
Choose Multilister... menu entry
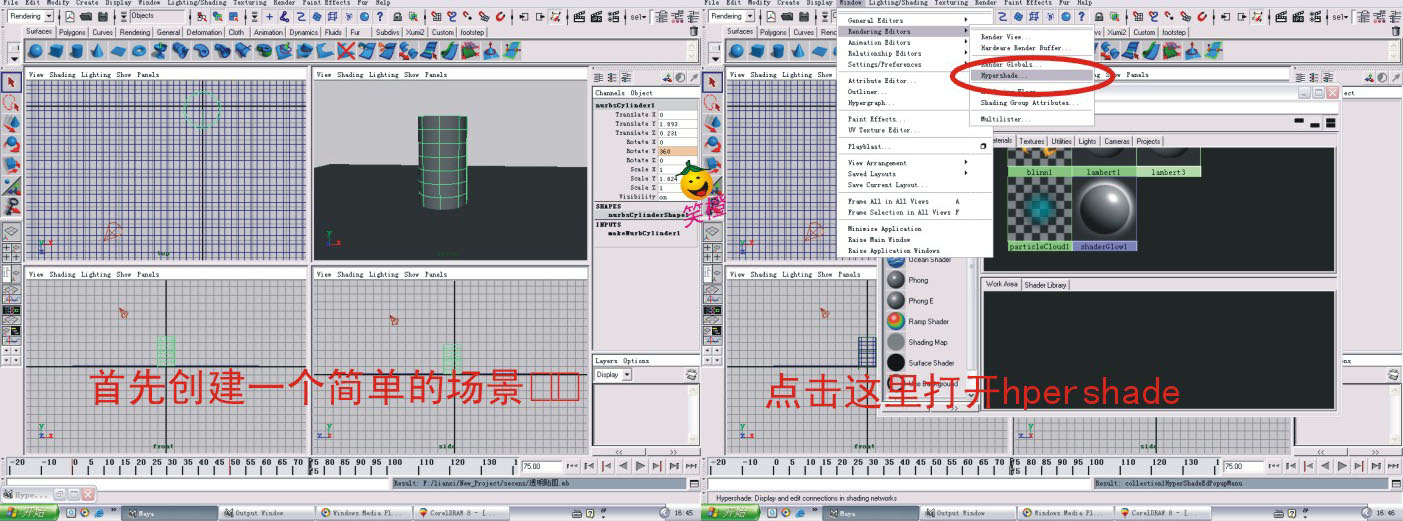1031,119
